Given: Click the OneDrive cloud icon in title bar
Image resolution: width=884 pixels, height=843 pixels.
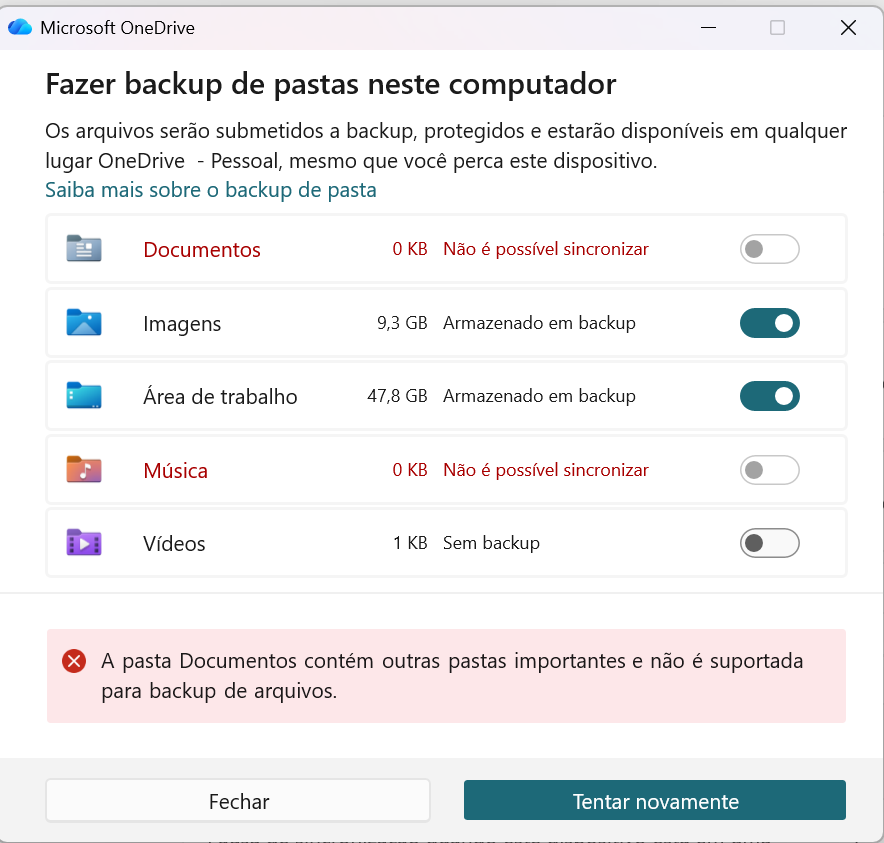Looking at the screenshot, I should click(20, 27).
